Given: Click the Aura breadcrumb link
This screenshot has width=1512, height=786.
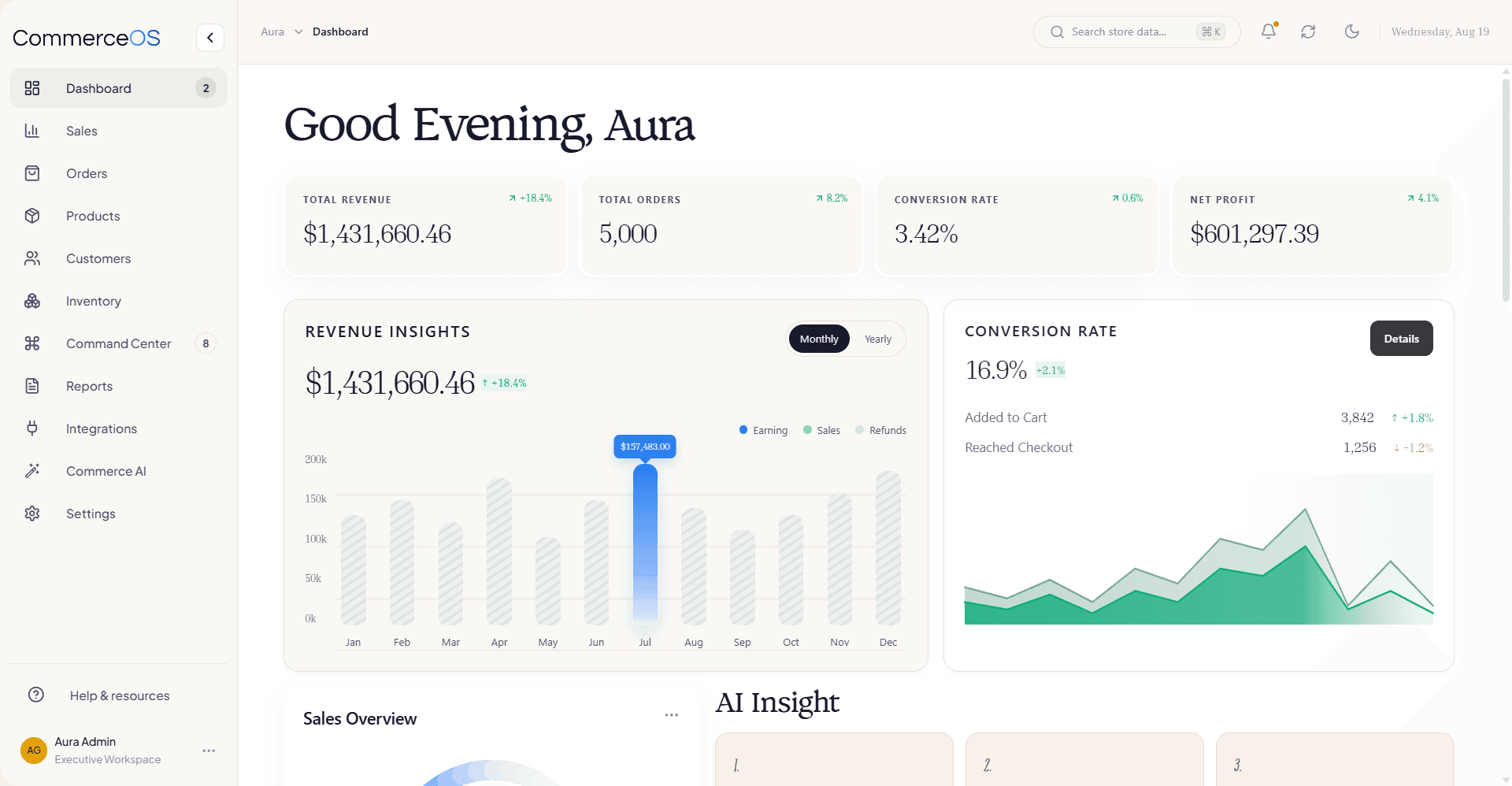Looking at the screenshot, I should point(272,32).
